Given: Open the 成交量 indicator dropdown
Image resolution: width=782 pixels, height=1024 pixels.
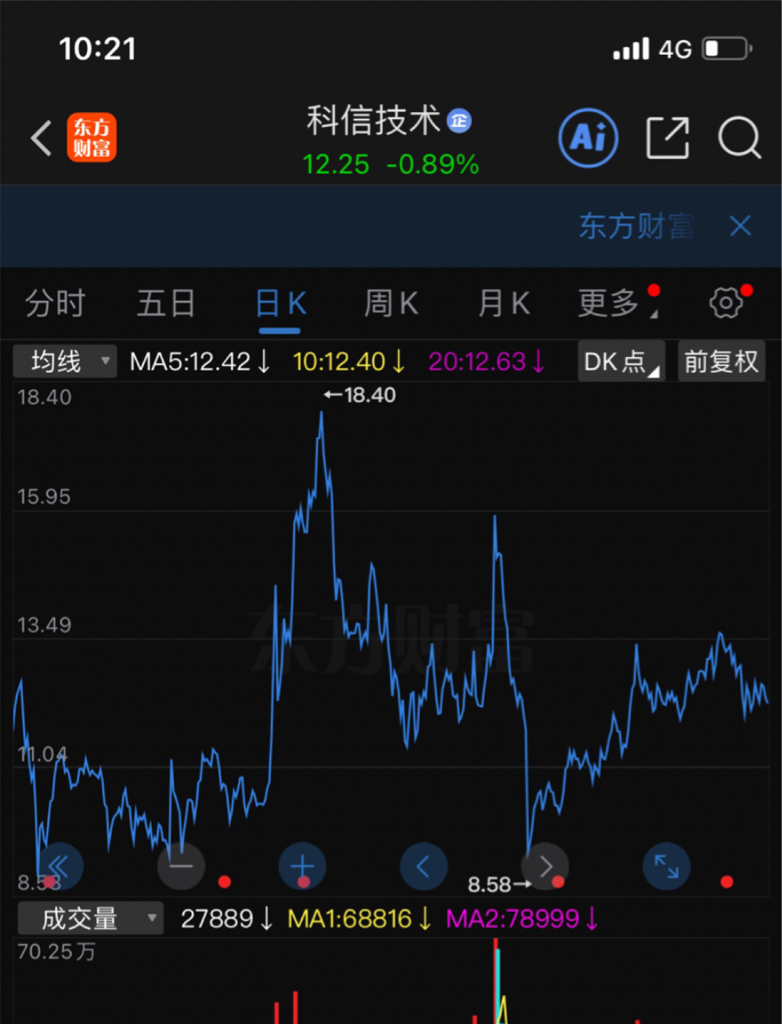Looking at the screenshot, I should (90, 918).
